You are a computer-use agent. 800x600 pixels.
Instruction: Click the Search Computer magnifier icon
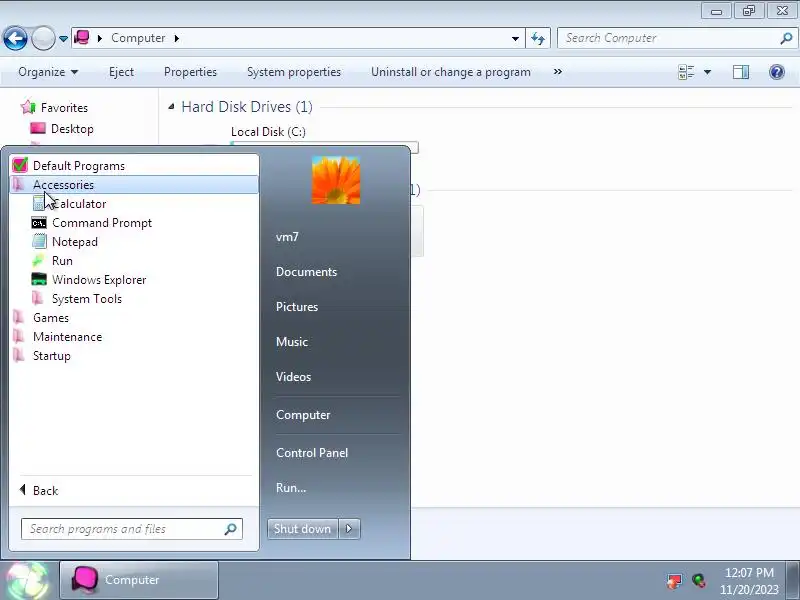click(x=786, y=38)
